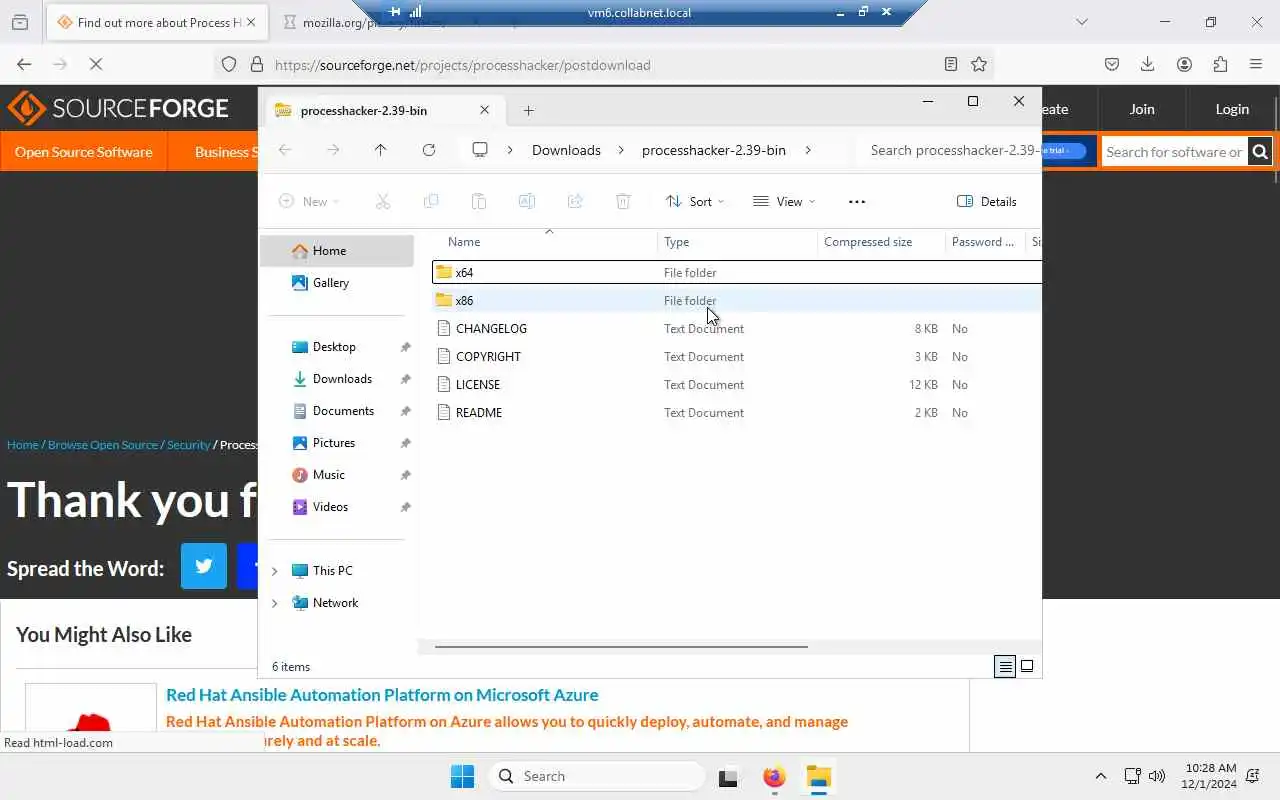Switch to details list view layout
This screenshot has height=800, width=1280.
click(1005, 667)
